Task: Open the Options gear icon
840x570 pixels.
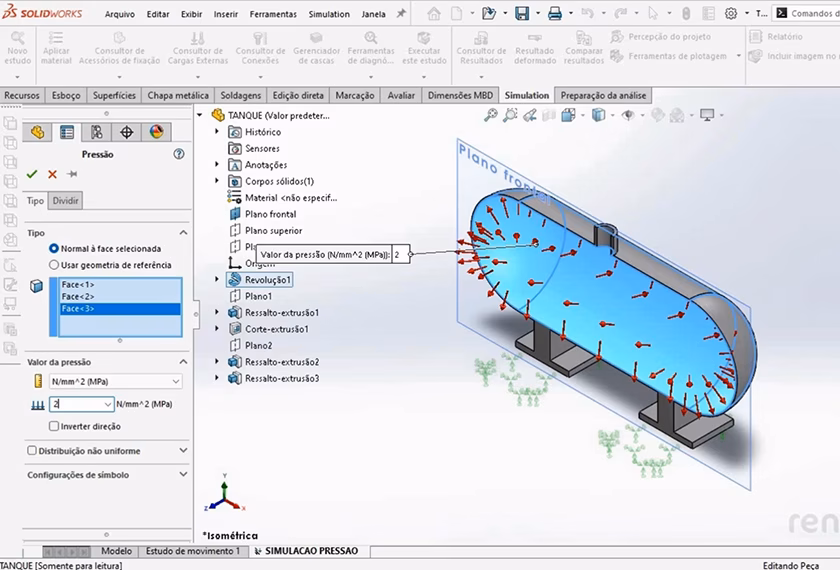Action: pyautogui.click(x=731, y=14)
